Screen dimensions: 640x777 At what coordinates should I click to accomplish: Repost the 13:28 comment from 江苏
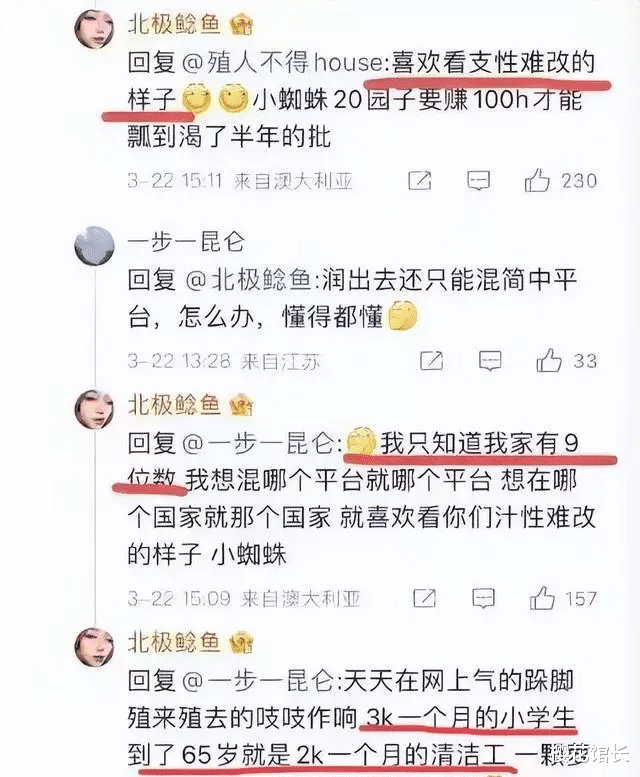coord(431,361)
